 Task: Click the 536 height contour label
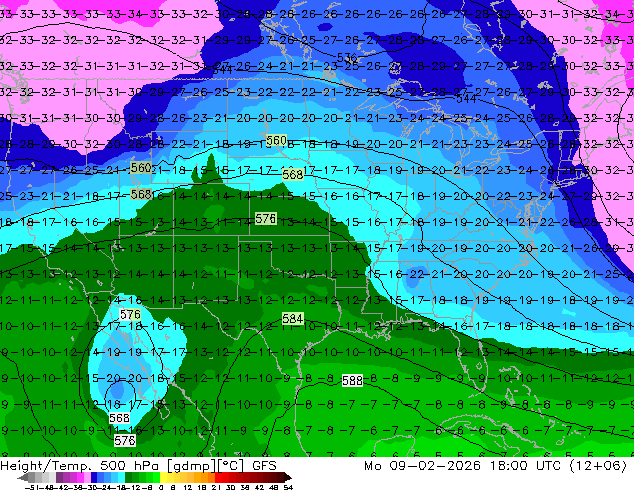347,57
